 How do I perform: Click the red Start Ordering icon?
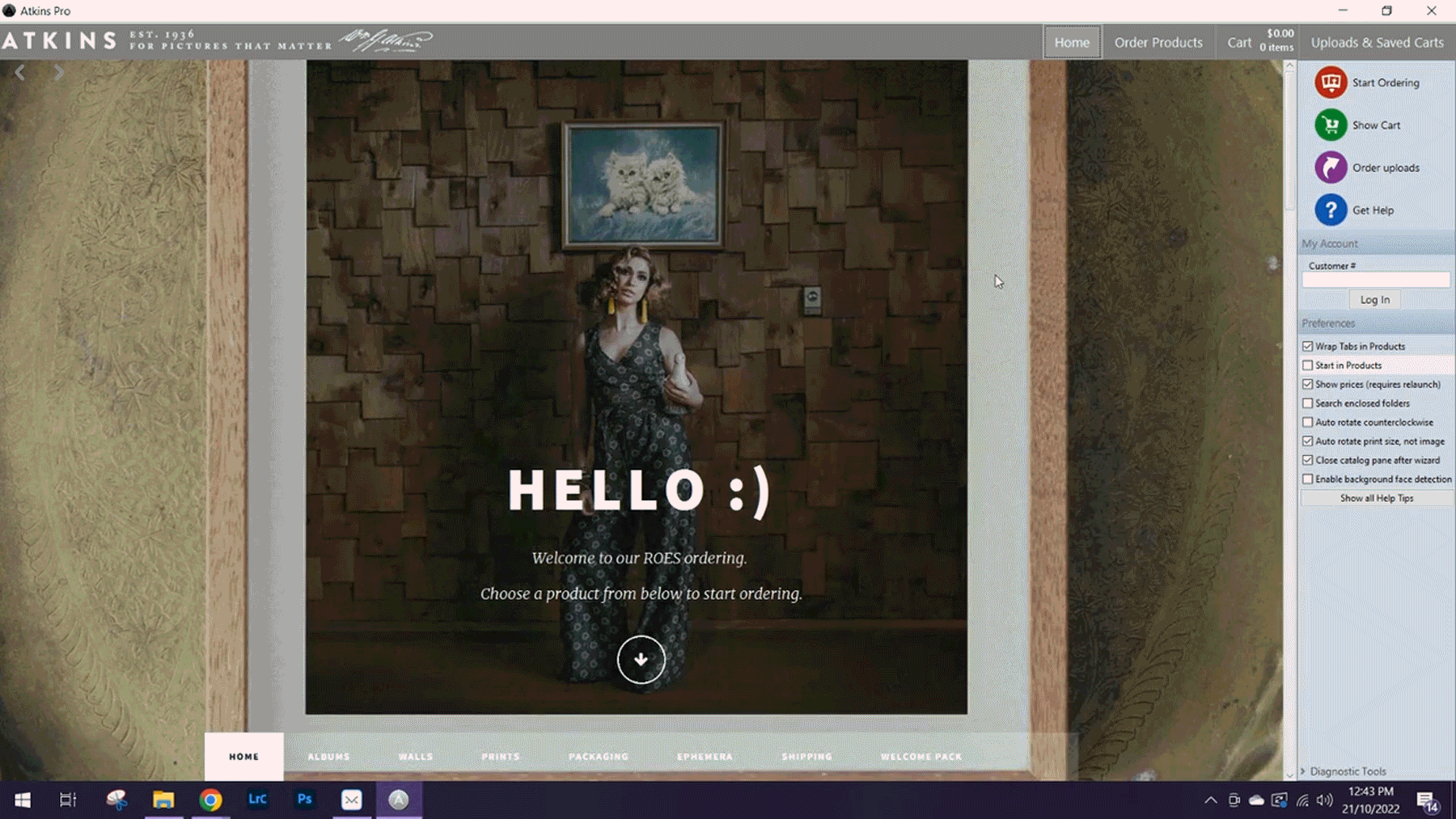point(1331,82)
